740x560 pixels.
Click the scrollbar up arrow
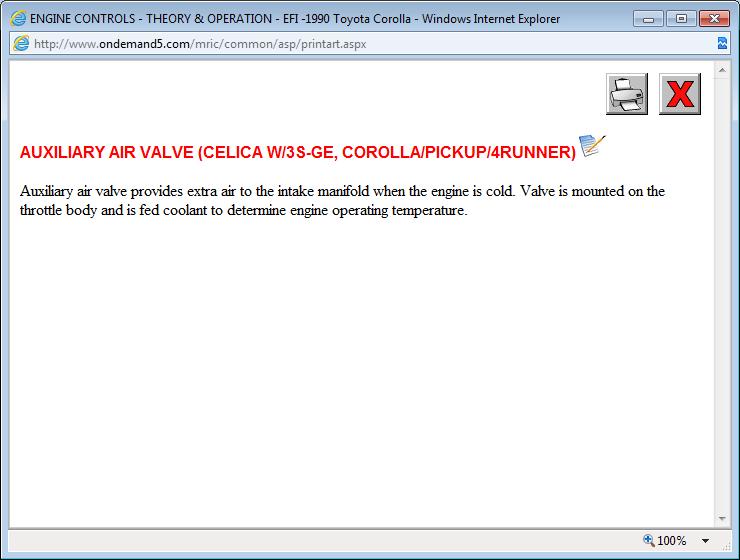(x=722, y=70)
